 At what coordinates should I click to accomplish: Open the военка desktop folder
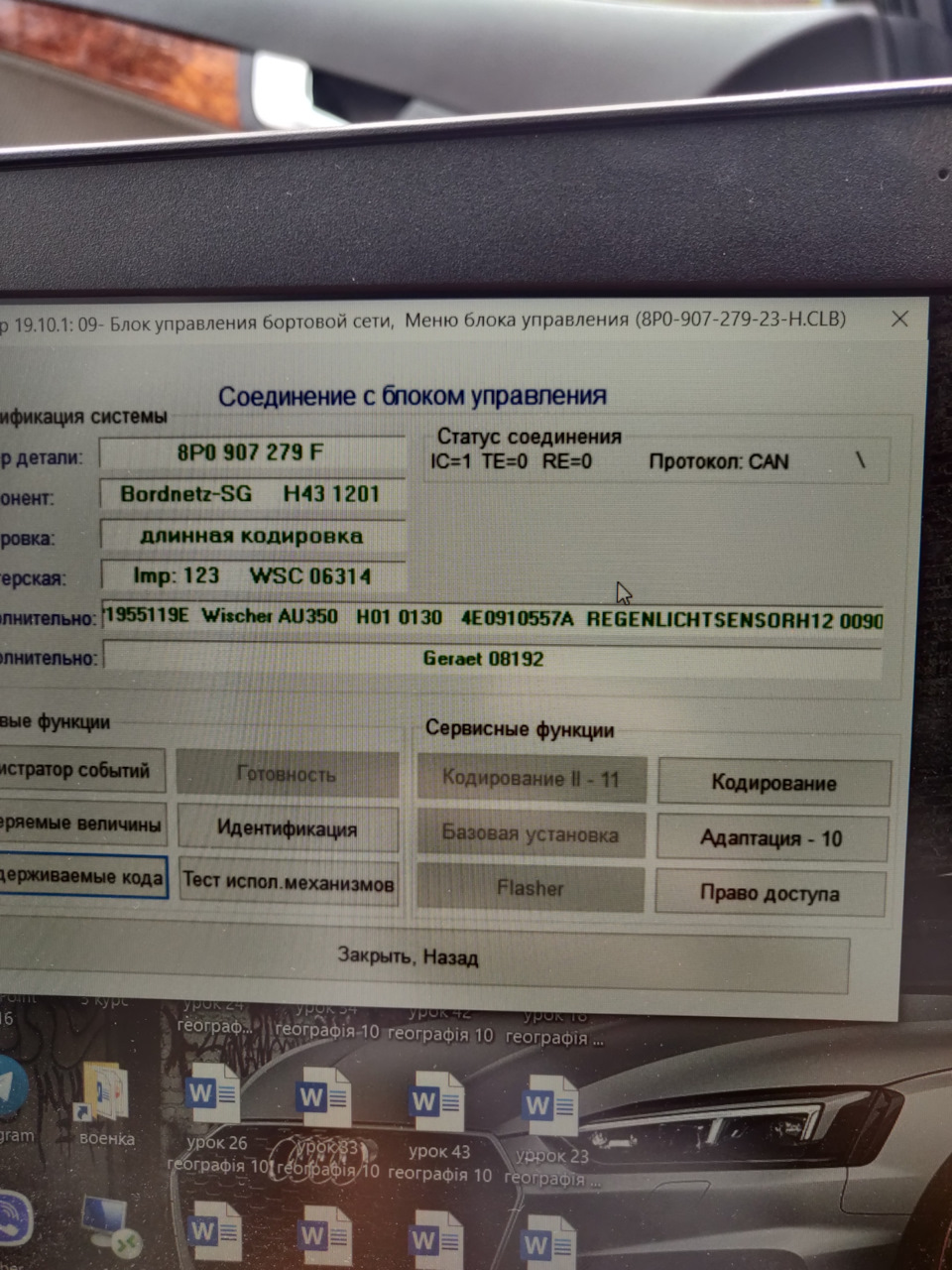click(x=106, y=1101)
